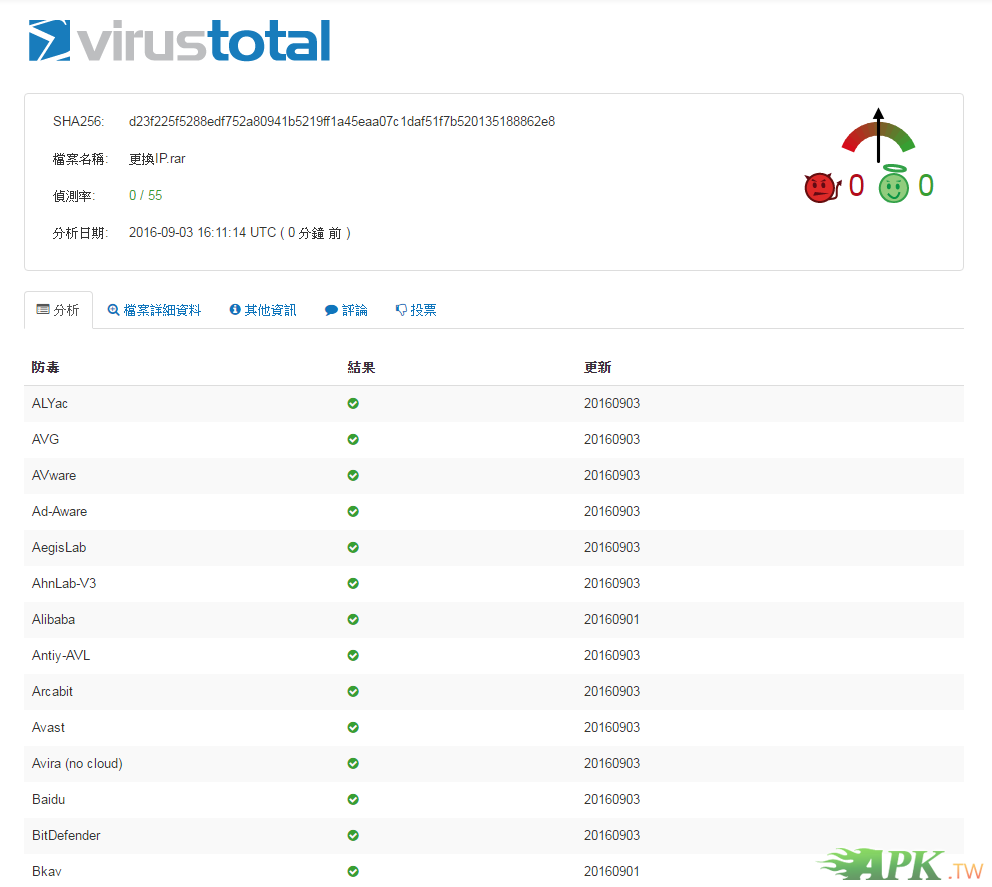Click the green check icon for Ad-Aware

point(353,512)
